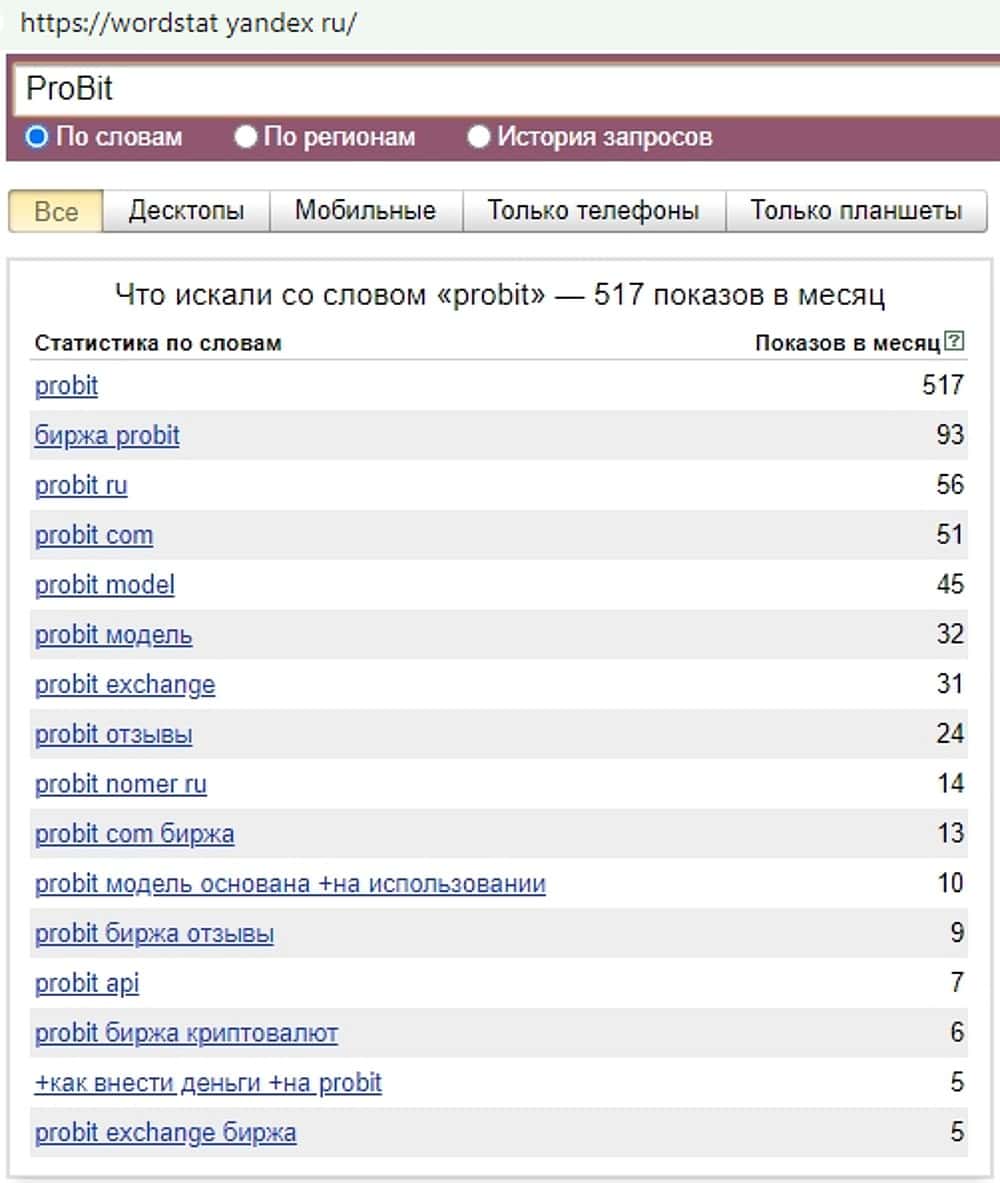The height and width of the screenshot is (1183, 1000).
Task: Click the 32 value for probit модель
Action: coord(950,634)
